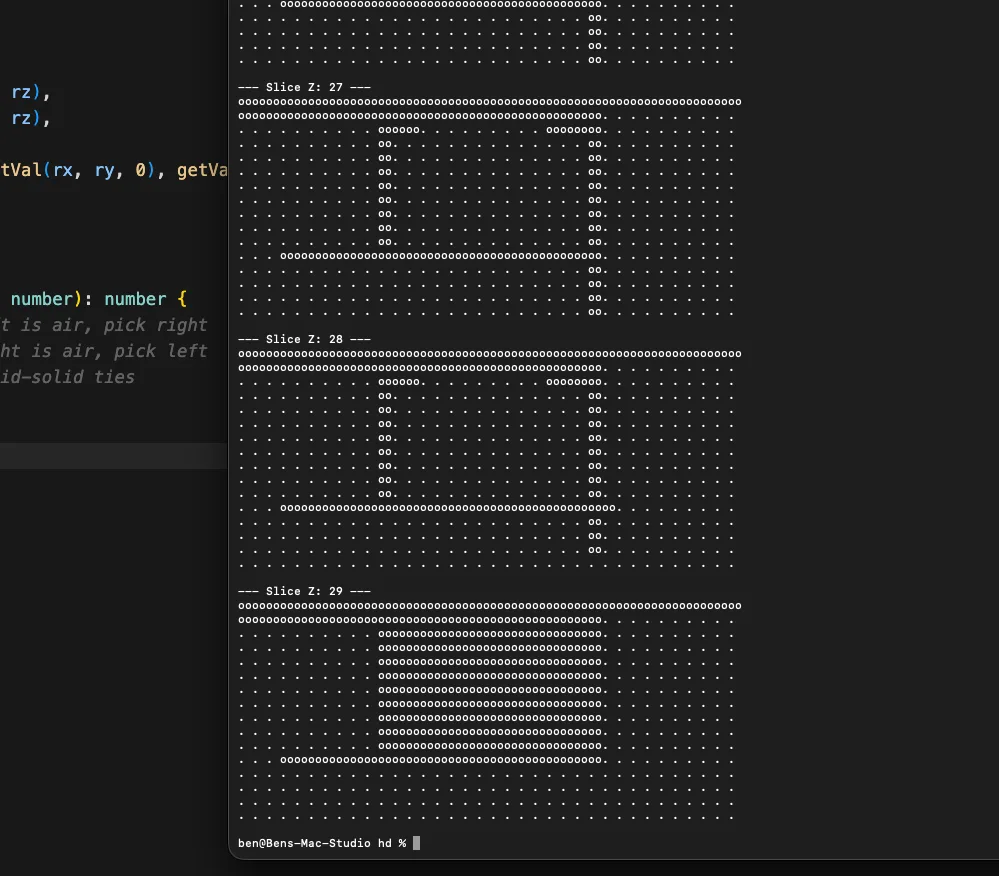Viewport: 999px width, 876px height.
Task: Click the second "rz)," line in the editor
Action: (30, 118)
